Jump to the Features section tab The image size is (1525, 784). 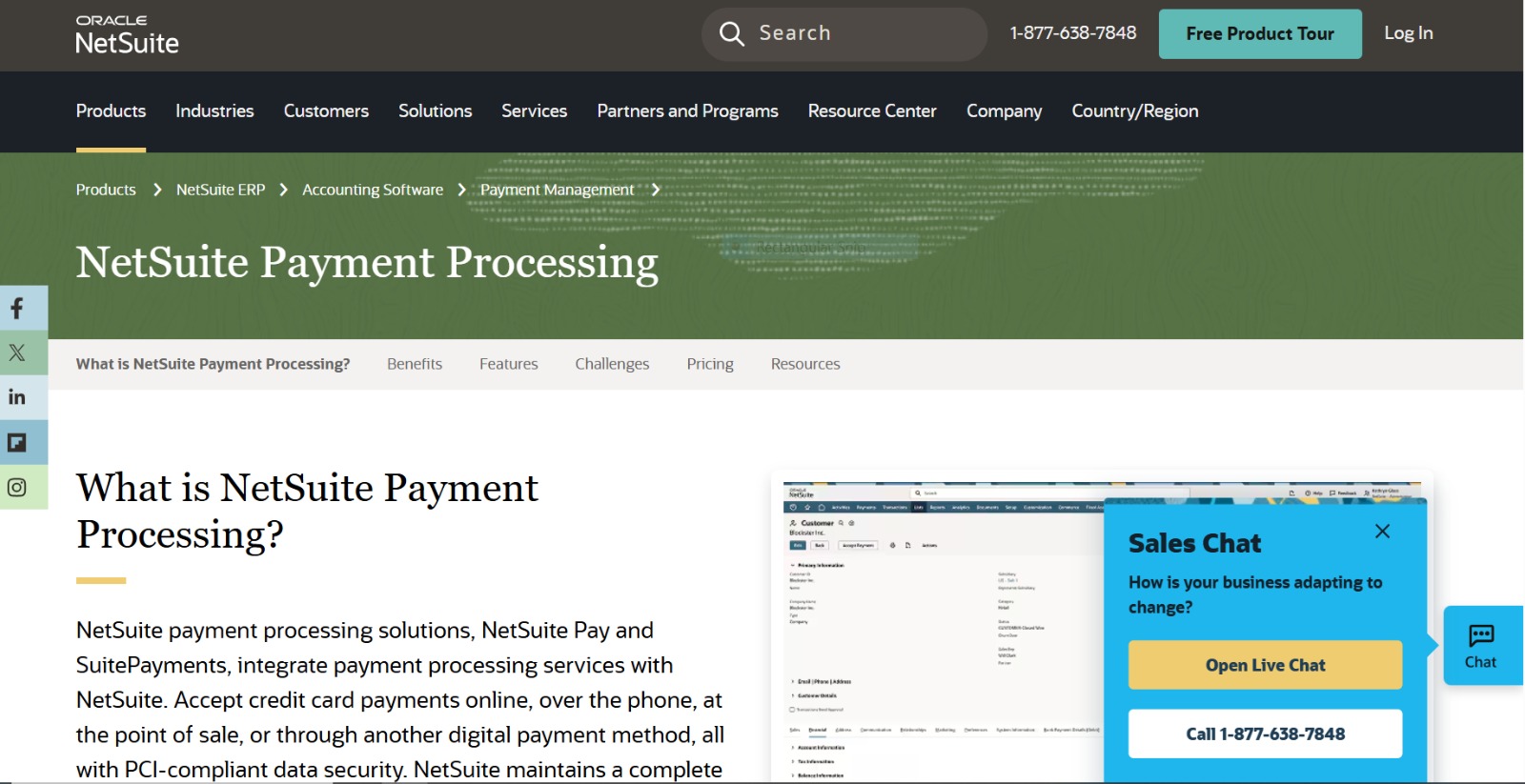click(x=508, y=364)
